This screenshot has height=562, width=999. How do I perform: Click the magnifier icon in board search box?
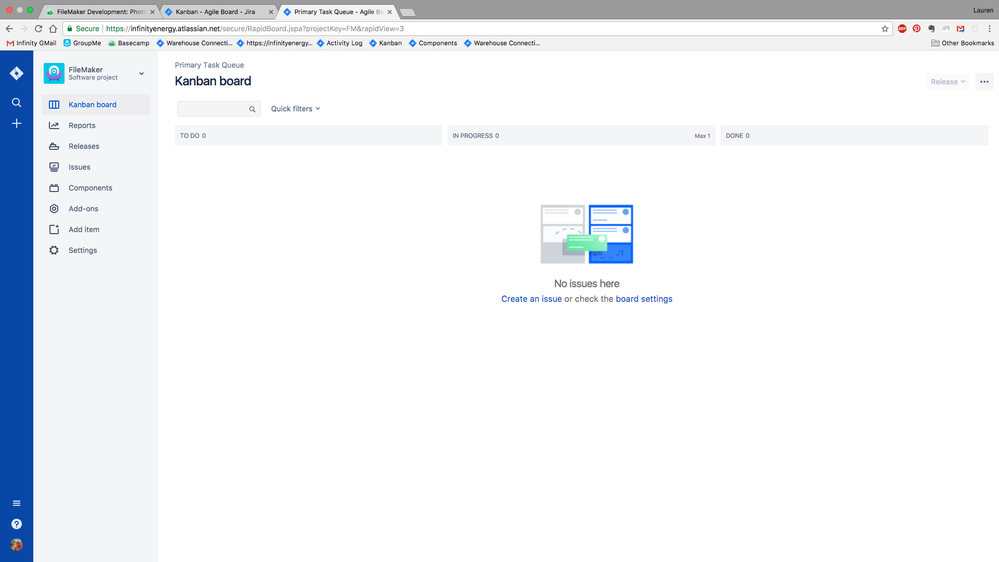click(252, 110)
